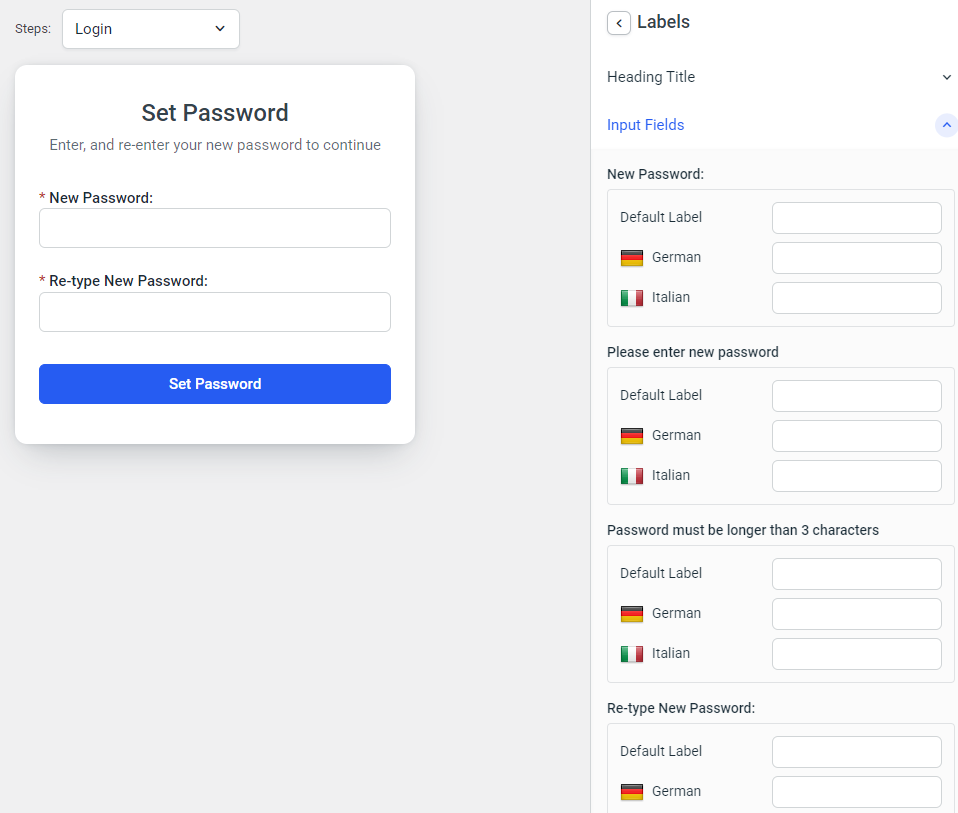Viewport: 958px width, 813px height.
Task: Select the Input Fields section label
Action: 645,124
